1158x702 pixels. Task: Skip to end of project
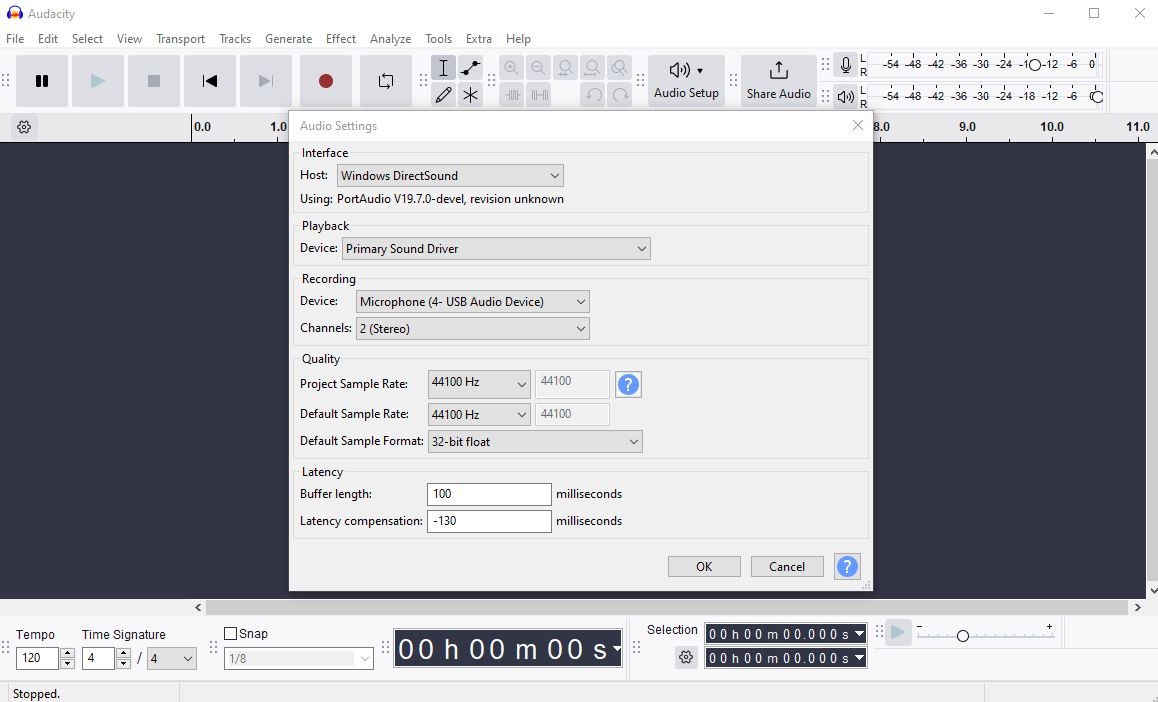pos(266,80)
